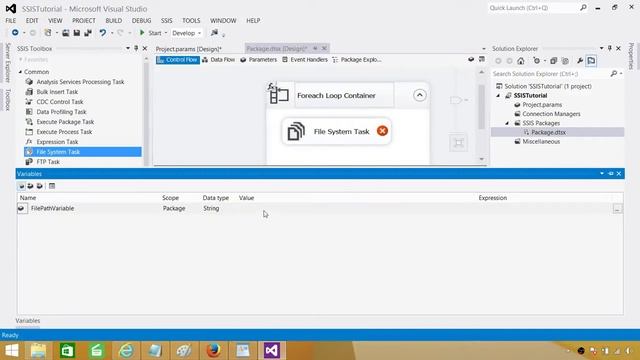Switch to the Package Explorer tab
This screenshot has height=360, width=640.
click(357, 60)
